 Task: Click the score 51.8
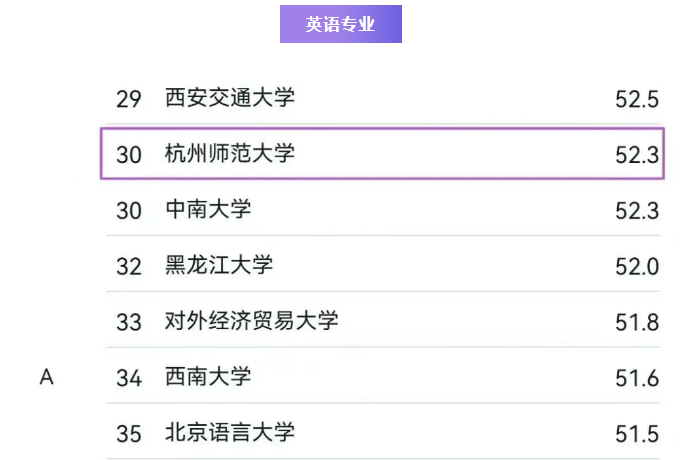tap(637, 322)
